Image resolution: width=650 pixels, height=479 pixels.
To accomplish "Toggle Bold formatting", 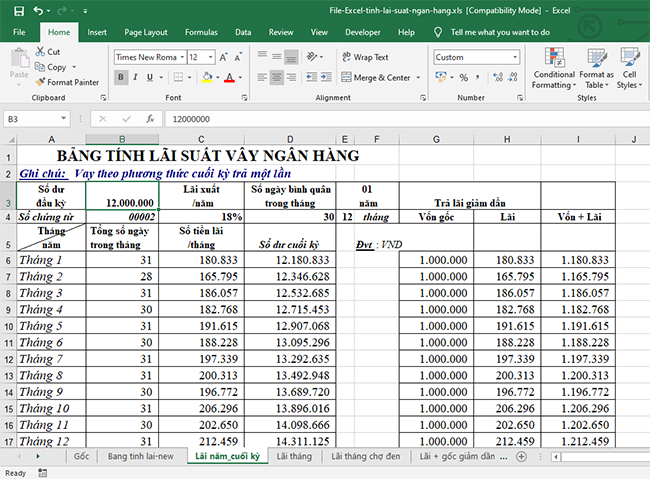I will point(120,77).
